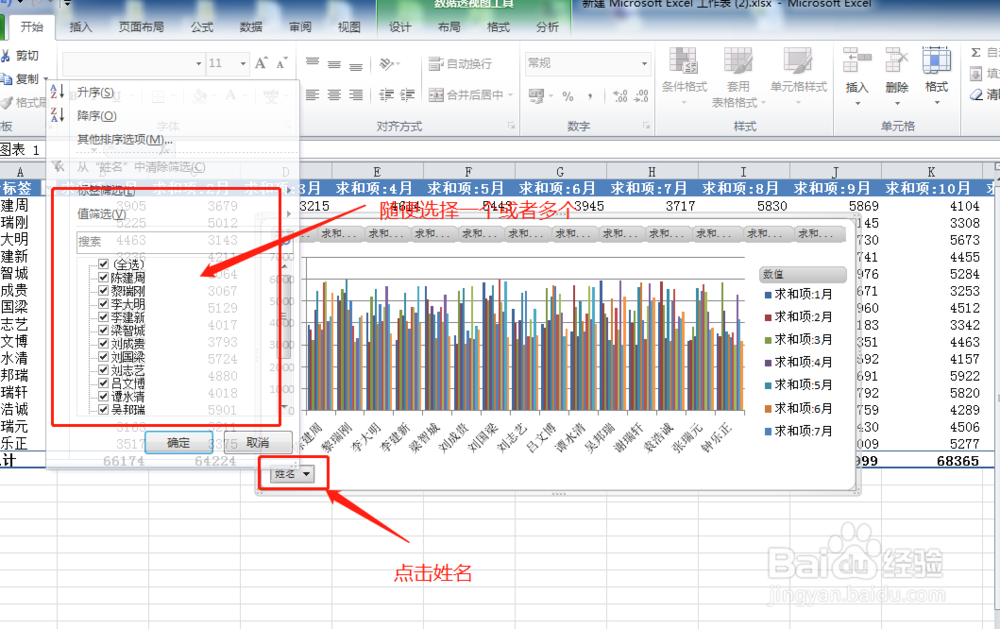Screen dimensions: 1000x629
Task: Open the number format (常规) dropdown
Action: point(644,63)
